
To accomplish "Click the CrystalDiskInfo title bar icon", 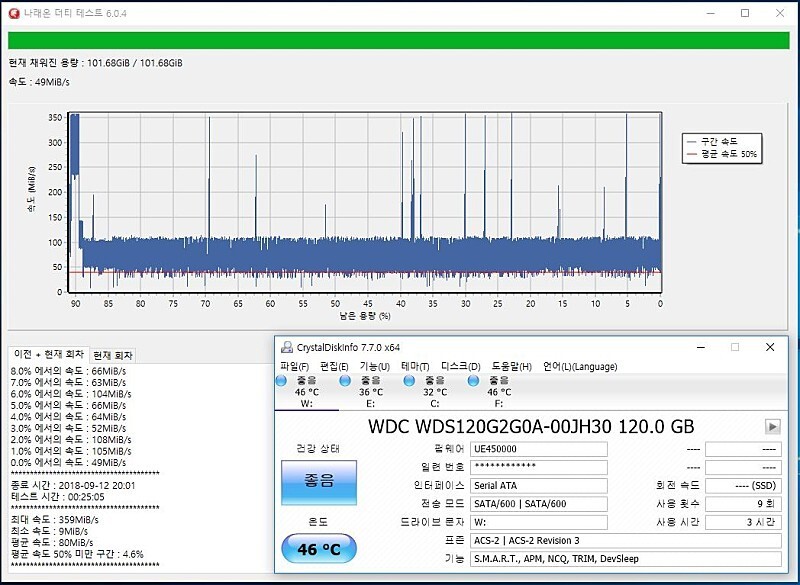I will tap(287, 347).
